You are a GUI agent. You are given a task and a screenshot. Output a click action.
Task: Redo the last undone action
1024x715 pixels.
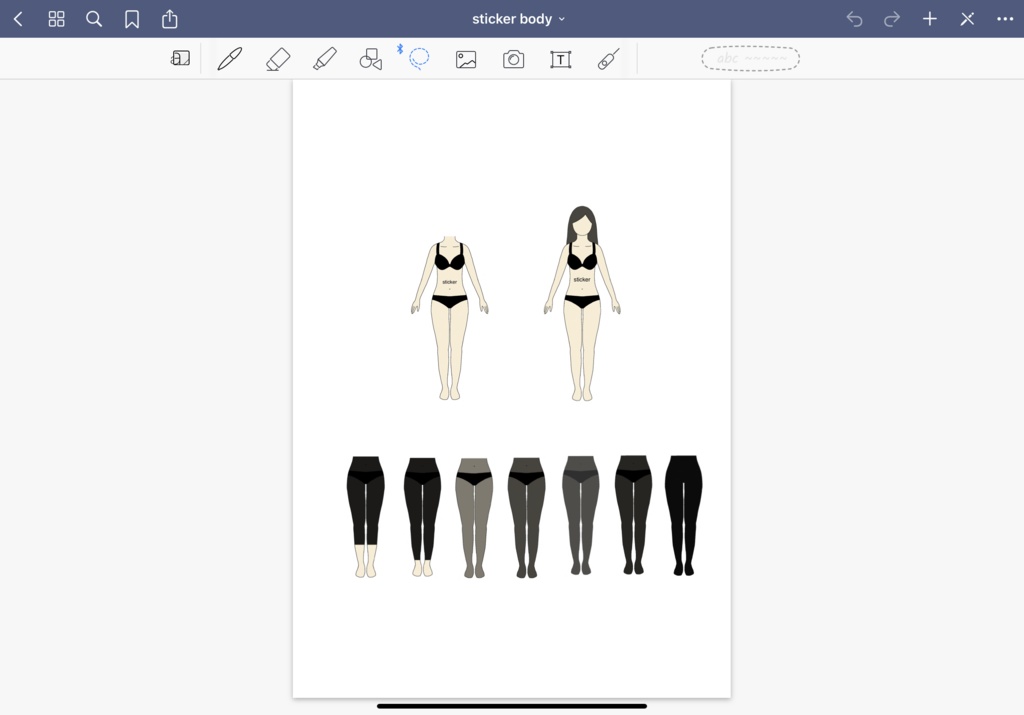coord(892,19)
